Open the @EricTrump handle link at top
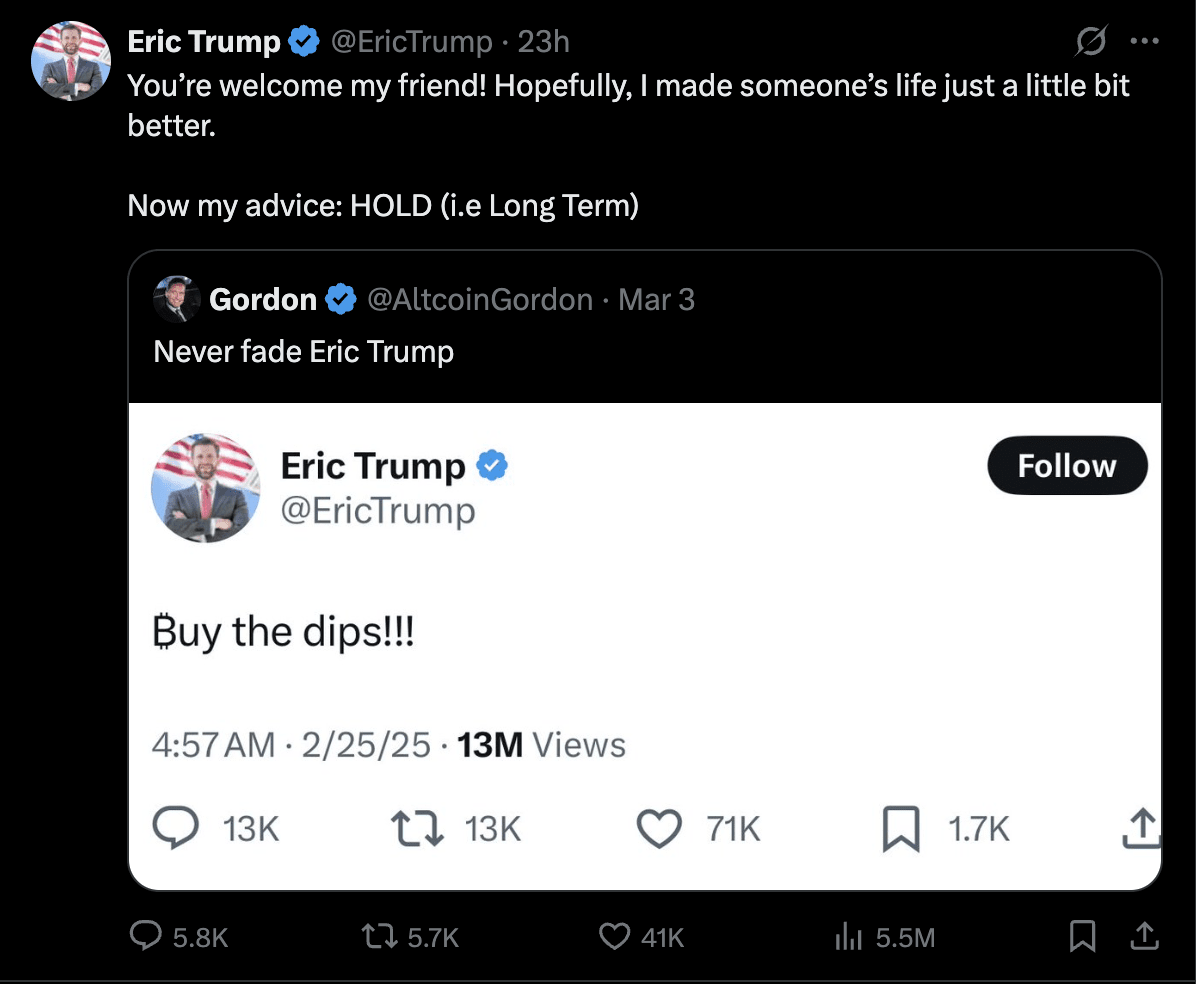The width and height of the screenshot is (1196, 984). click(411, 41)
